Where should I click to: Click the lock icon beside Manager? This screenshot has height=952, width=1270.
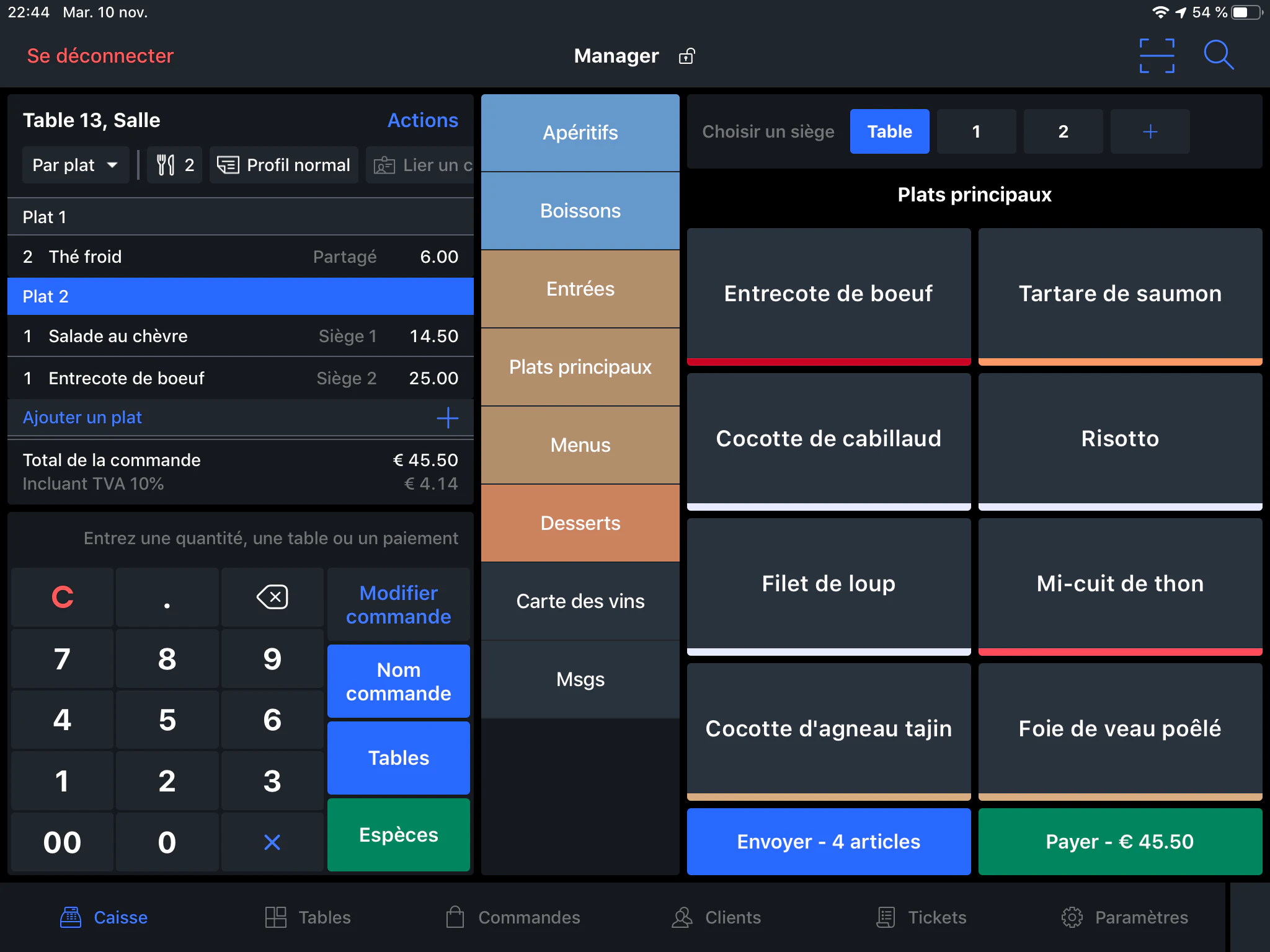point(686,56)
